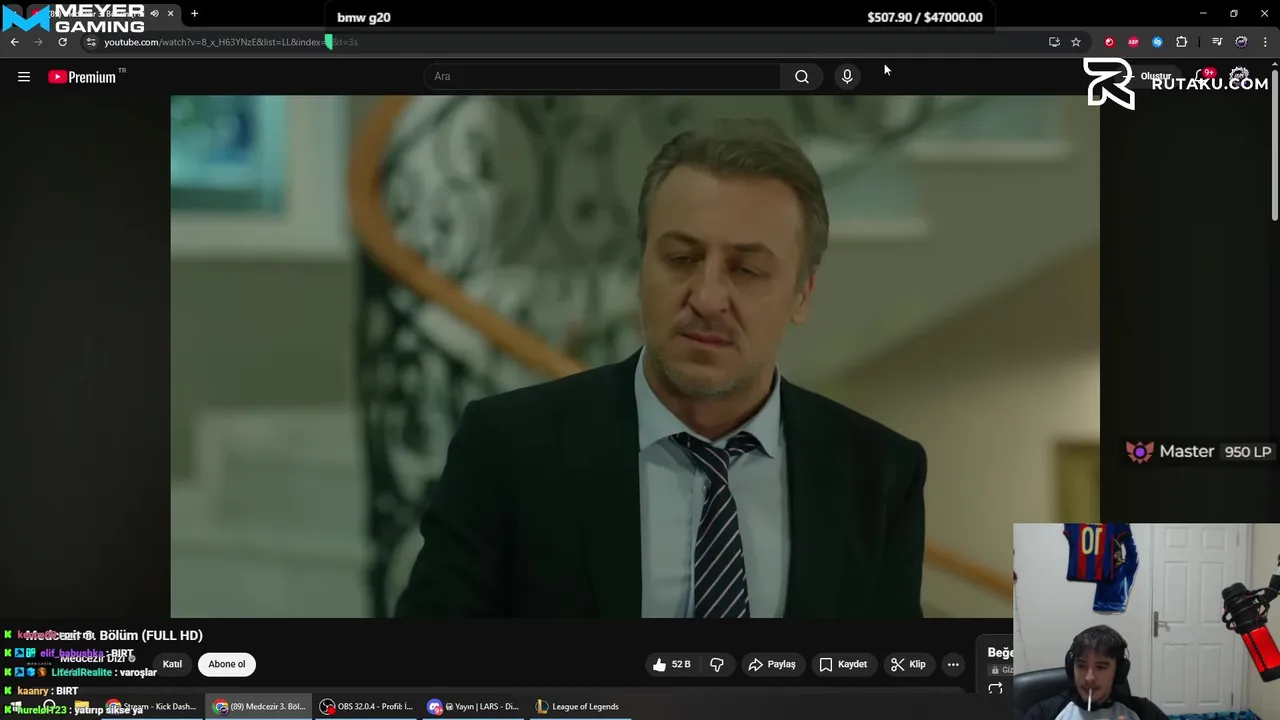
Task: Click the YouTube search magnifier button
Action: point(802,77)
